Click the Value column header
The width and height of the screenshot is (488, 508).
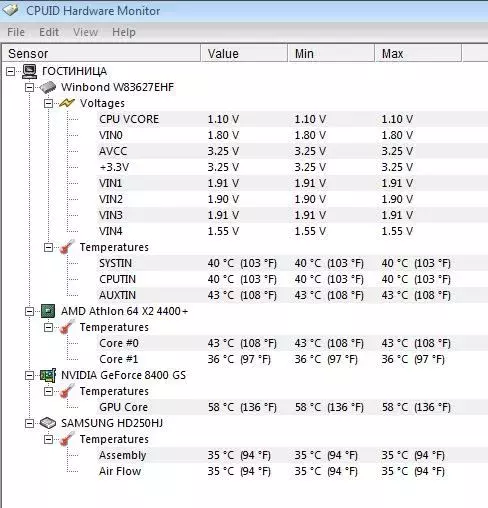coord(244,54)
